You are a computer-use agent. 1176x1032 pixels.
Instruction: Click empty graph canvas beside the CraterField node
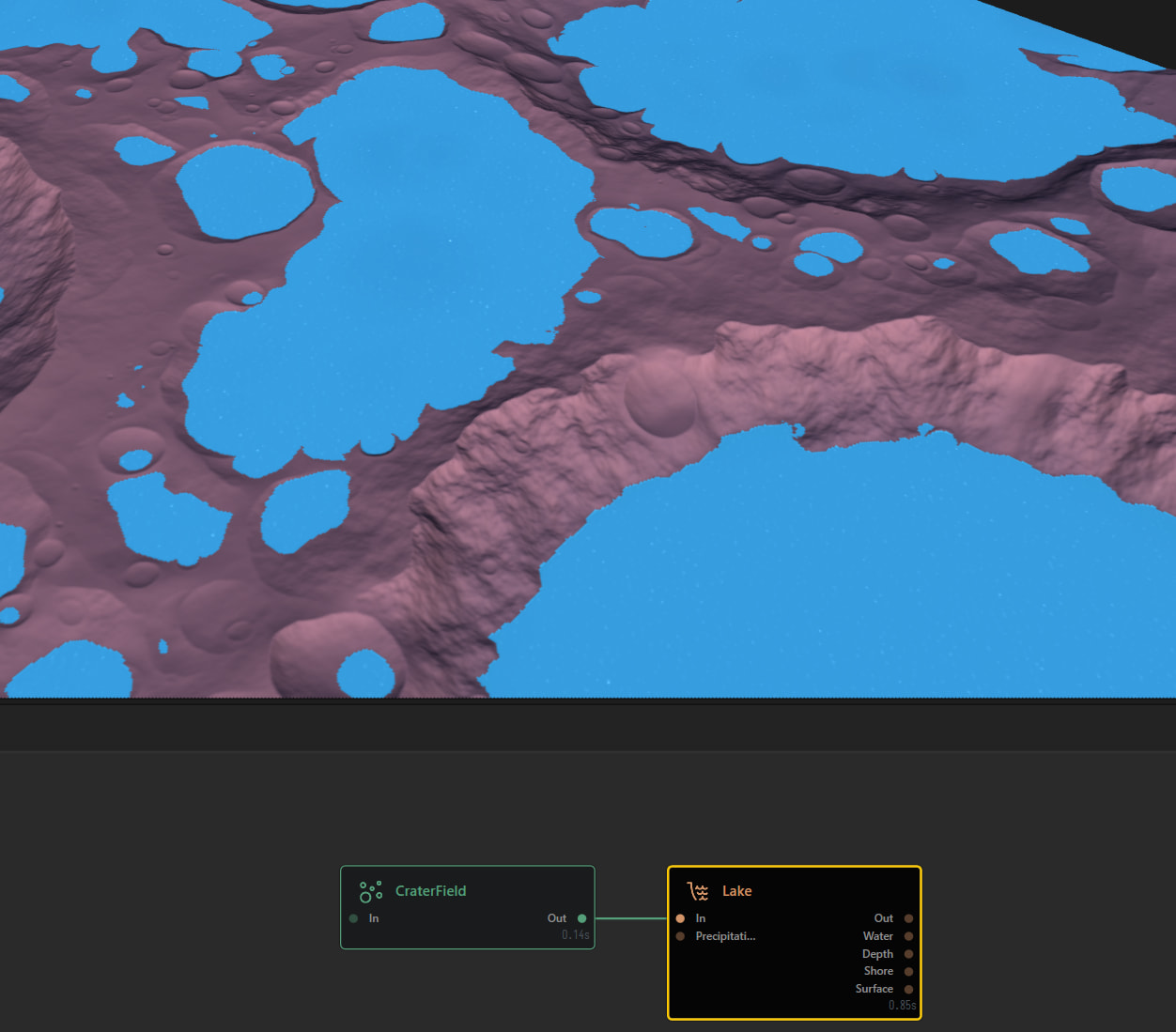pyautogui.click(x=188, y=901)
